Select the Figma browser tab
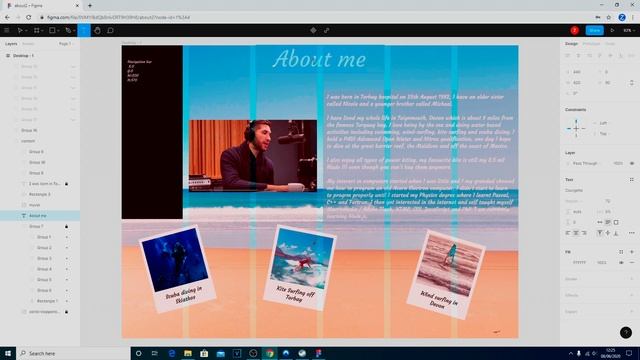The width and height of the screenshot is (640, 360). (42, 6)
